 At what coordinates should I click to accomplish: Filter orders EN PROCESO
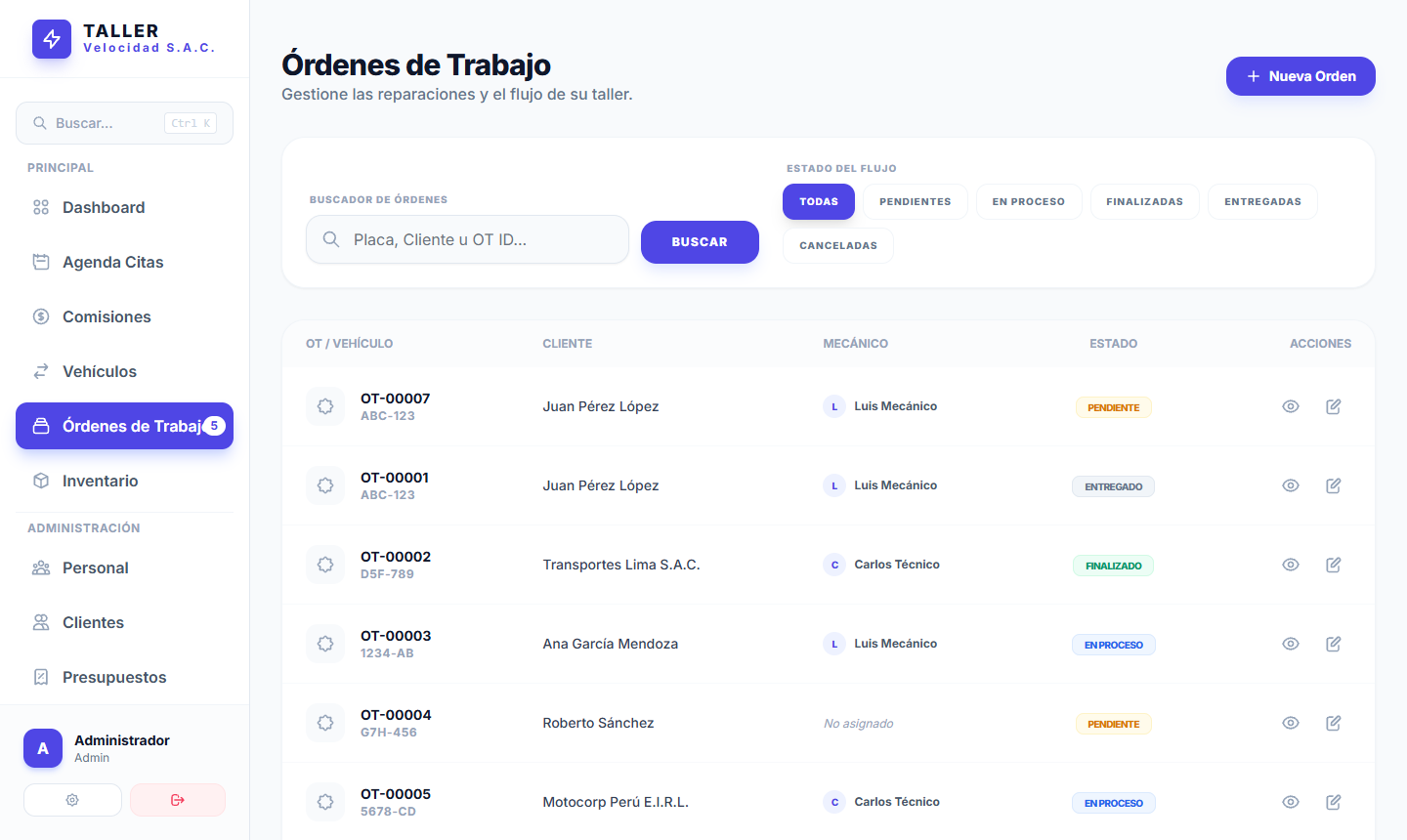[1029, 201]
